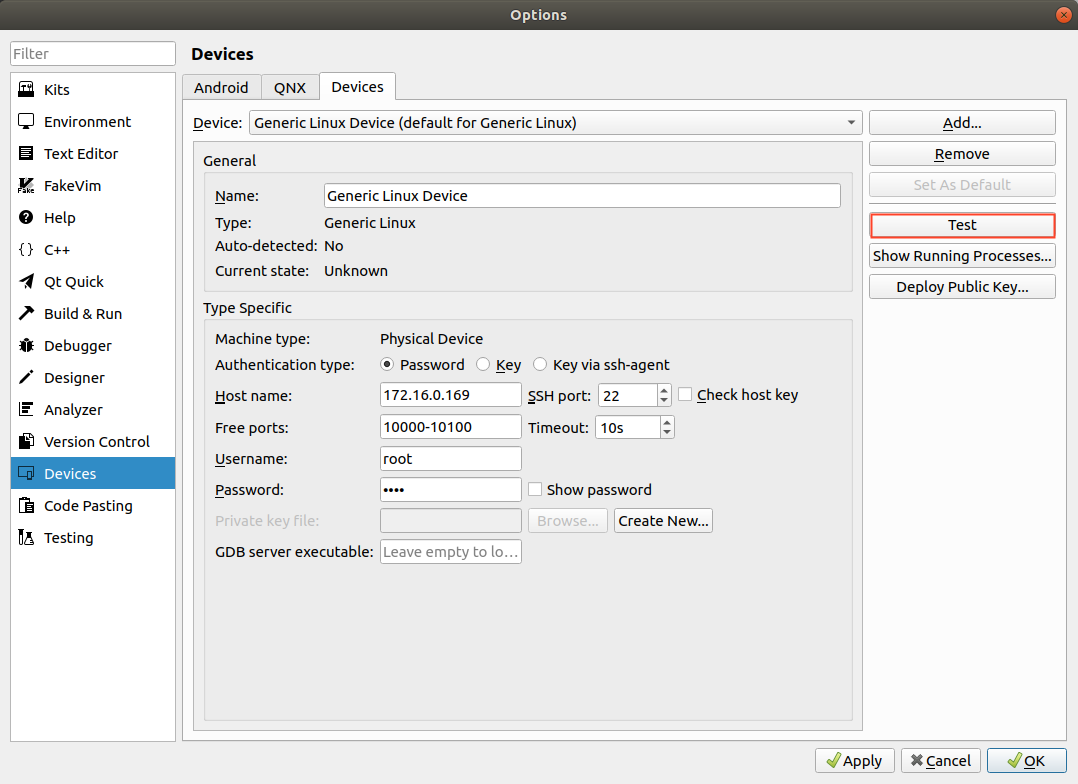The height and width of the screenshot is (784, 1078).
Task: Open the Kits settings category icon
Action: [x=27, y=90]
